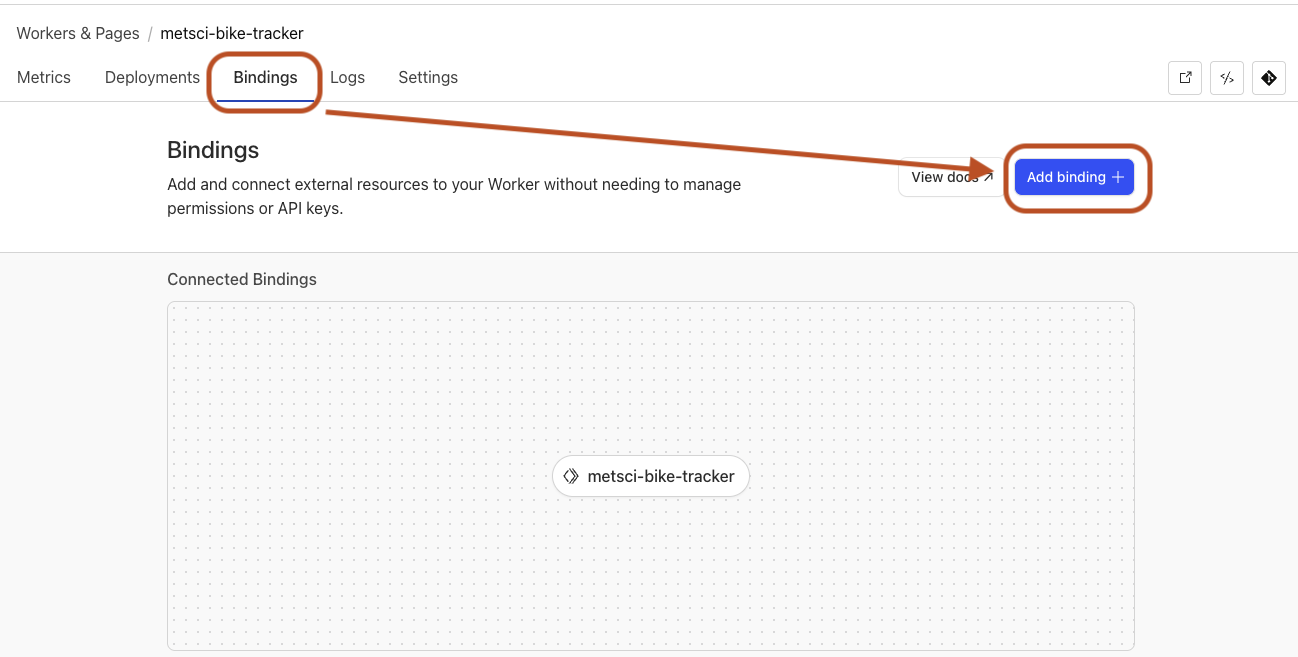This screenshot has height=657, width=1298.
Task: Click the metsci-bike-tracker breadcrumb
Action: [231, 33]
